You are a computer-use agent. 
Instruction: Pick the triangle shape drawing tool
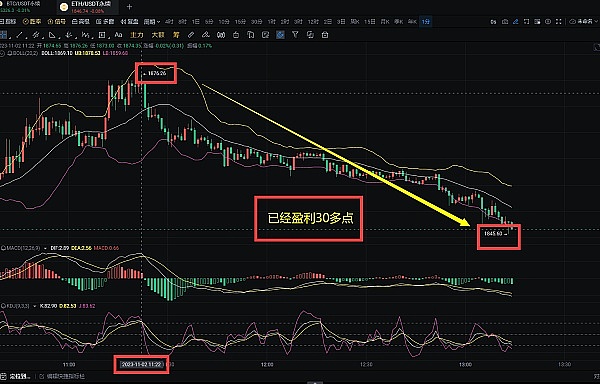pos(52,35)
